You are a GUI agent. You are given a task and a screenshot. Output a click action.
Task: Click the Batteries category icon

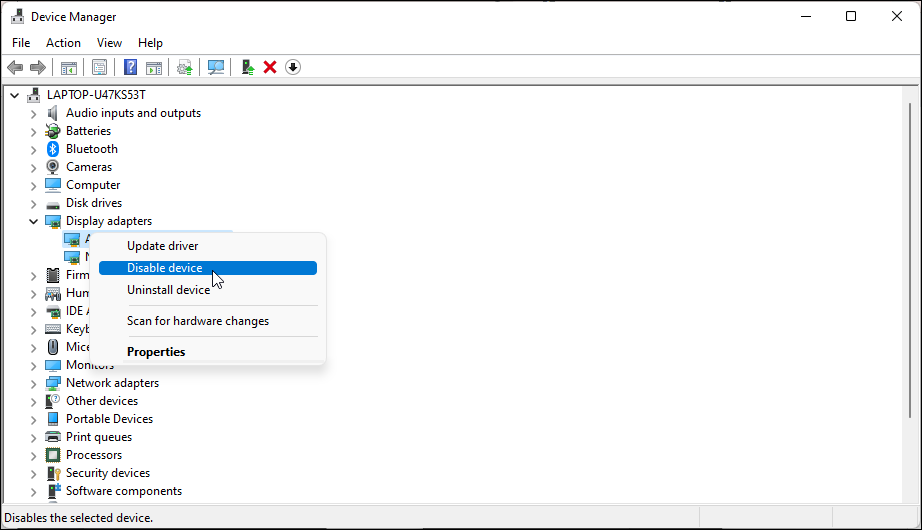tap(53, 131)
